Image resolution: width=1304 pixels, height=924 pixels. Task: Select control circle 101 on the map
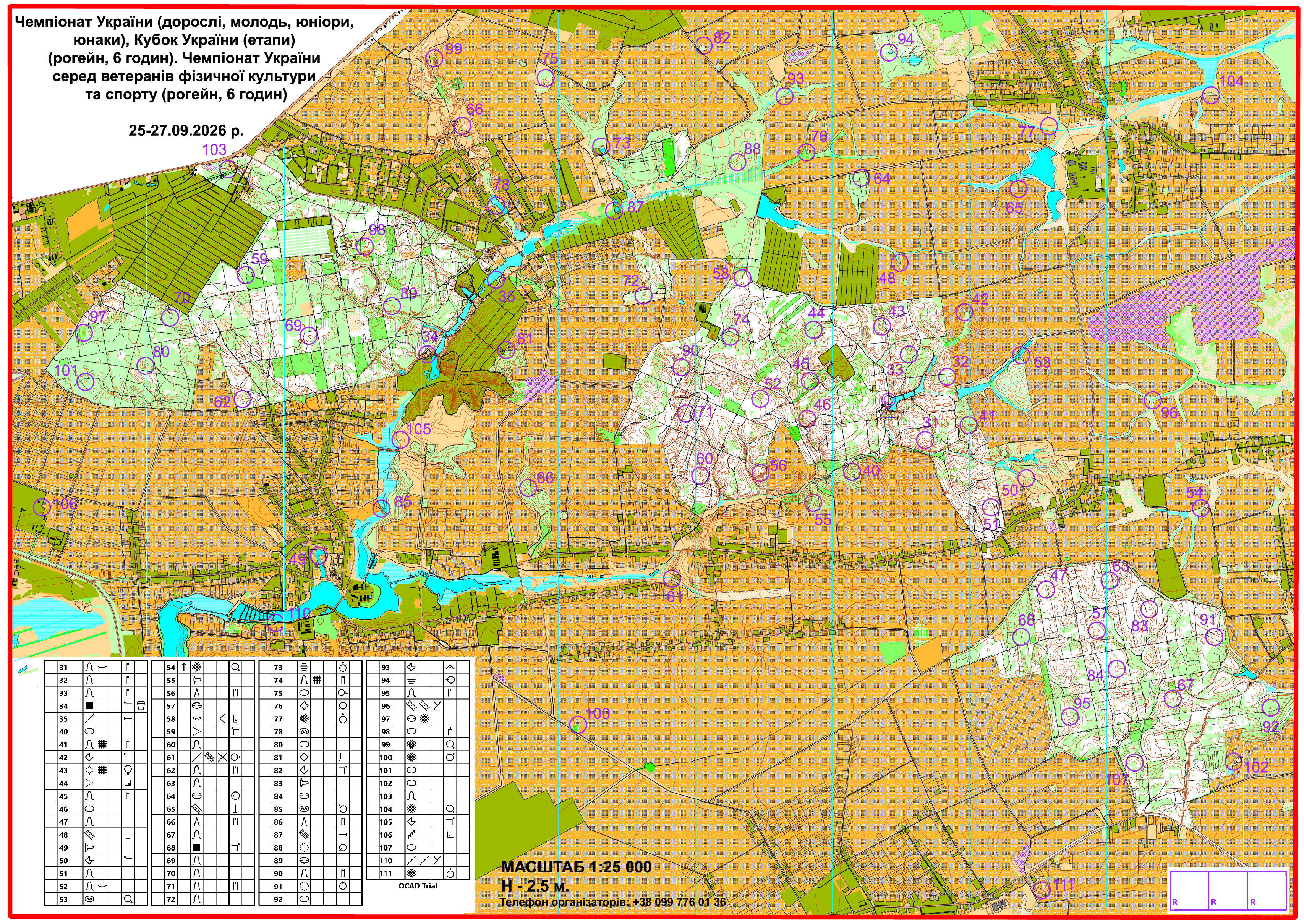coord(85,382)
